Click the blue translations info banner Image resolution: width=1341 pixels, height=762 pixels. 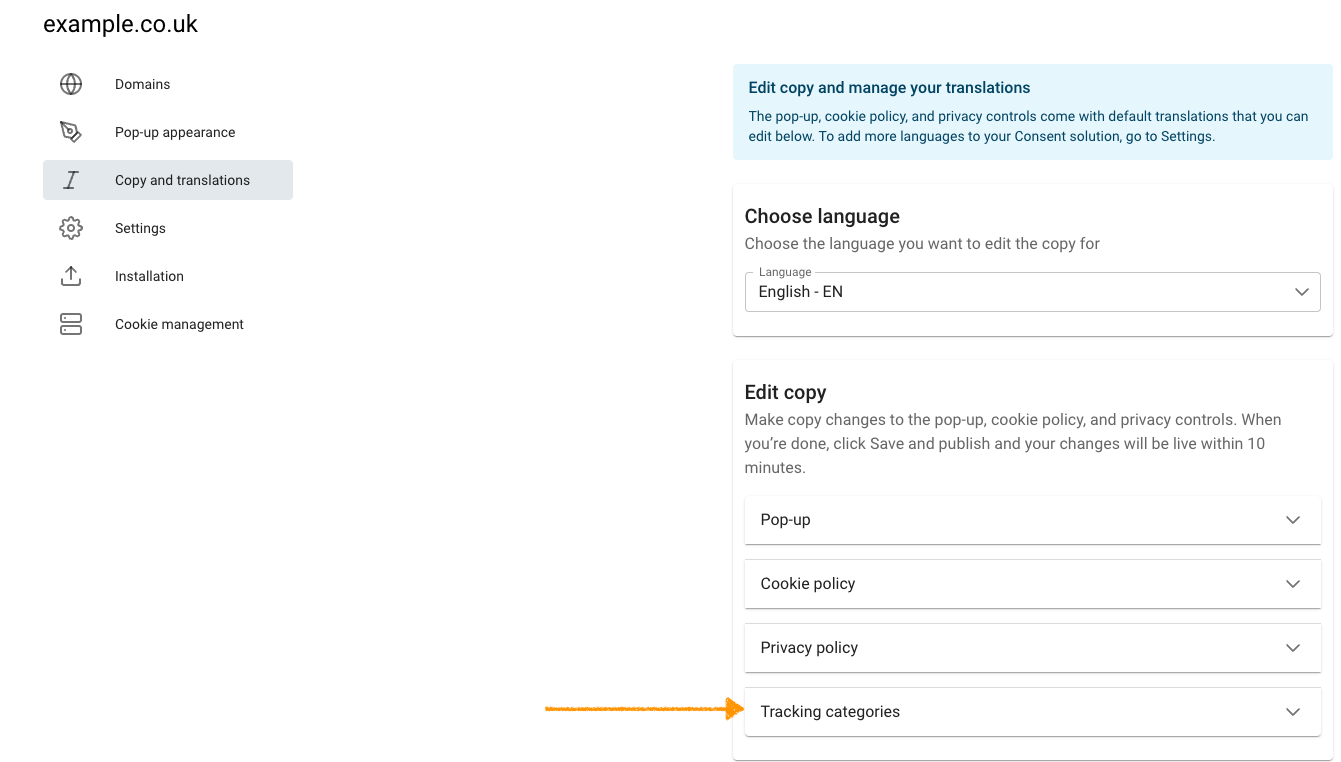(x=1032, y=111)
